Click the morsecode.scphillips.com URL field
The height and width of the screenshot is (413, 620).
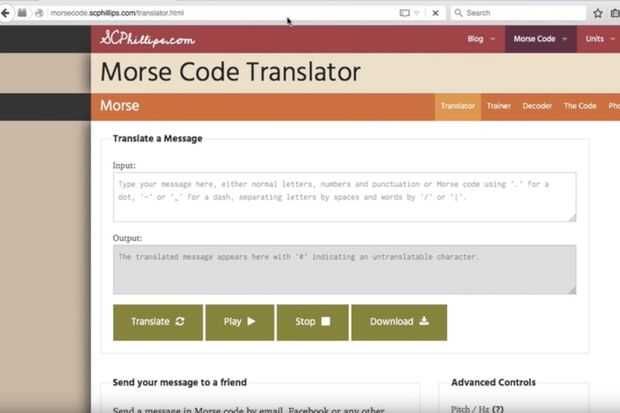[221, 13]
